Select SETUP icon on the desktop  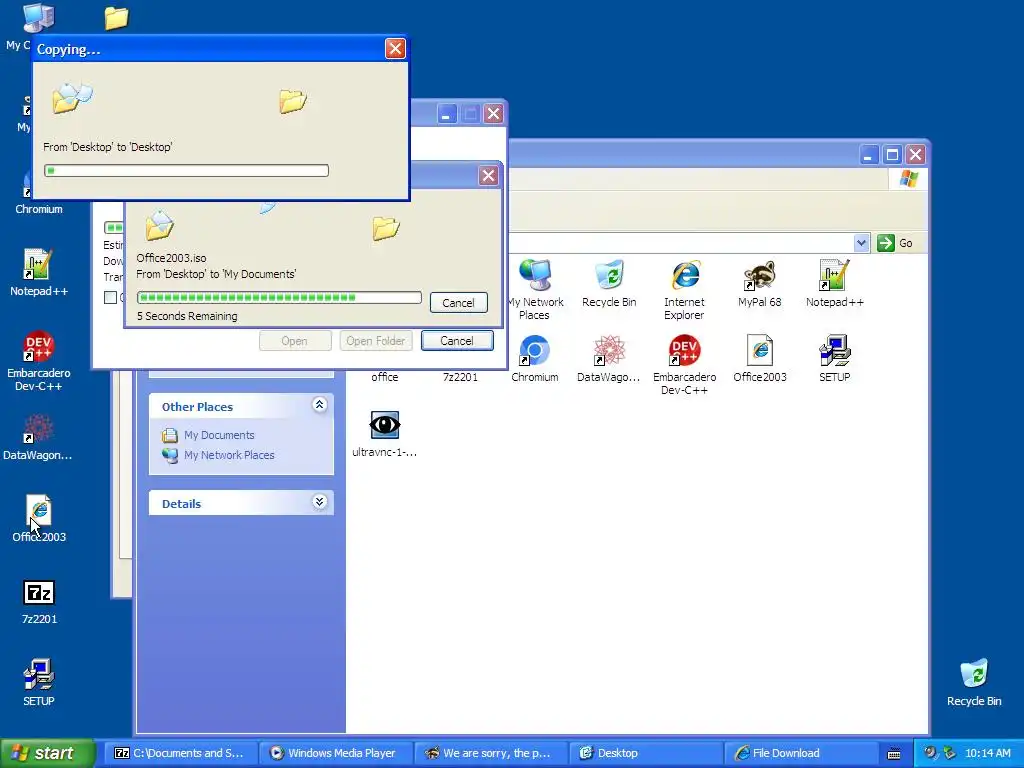(x=39, y=682)
